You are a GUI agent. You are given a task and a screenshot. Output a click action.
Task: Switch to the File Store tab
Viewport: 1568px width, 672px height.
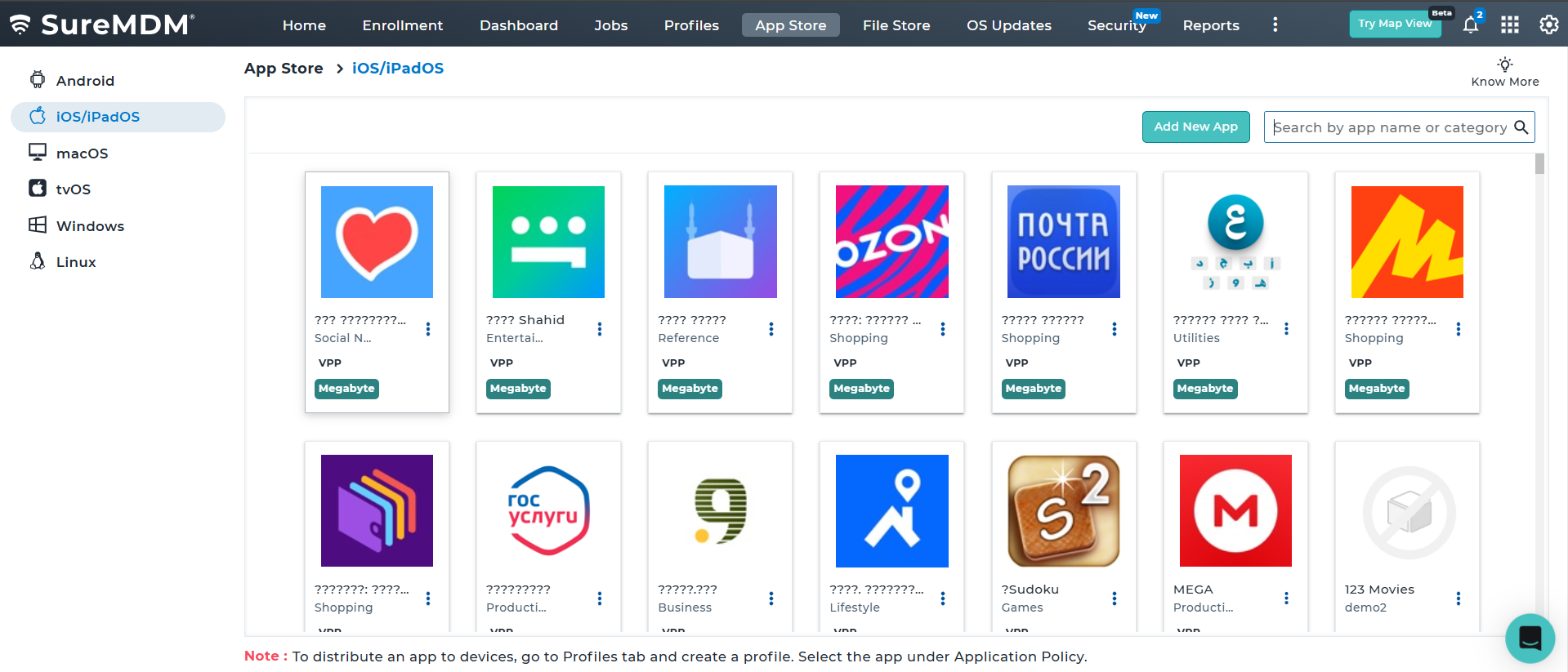click(896, 25)
